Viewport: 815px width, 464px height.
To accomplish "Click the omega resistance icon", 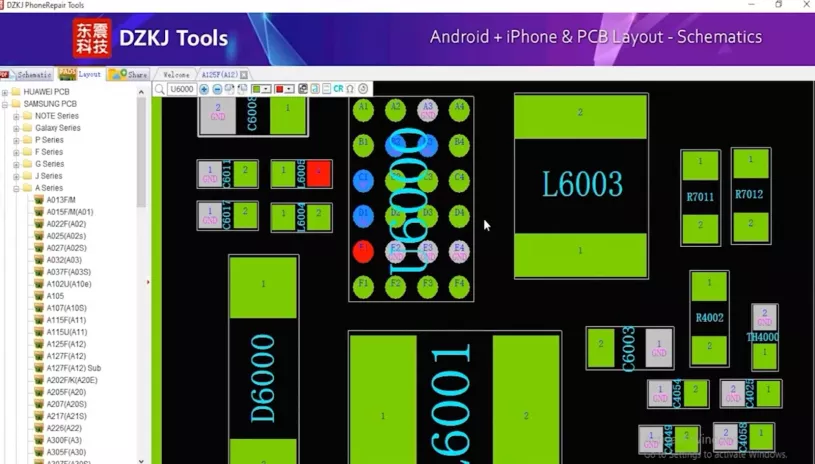I will 350,89.
